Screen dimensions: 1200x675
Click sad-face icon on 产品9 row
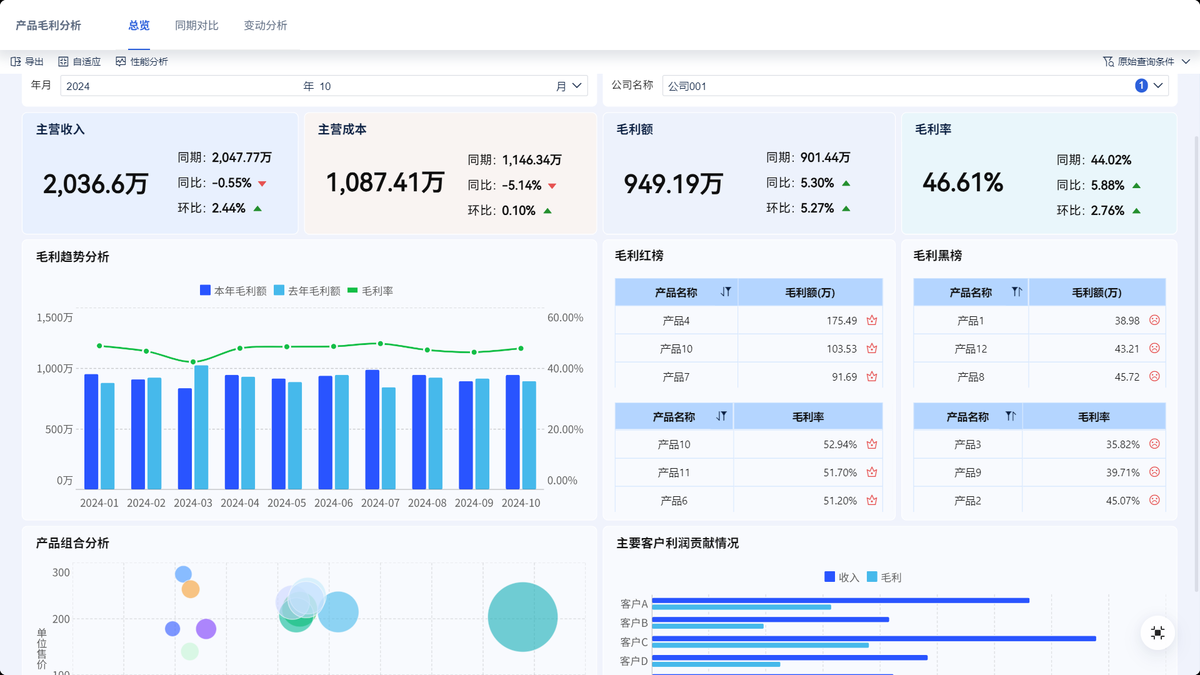click(1154, 472)
